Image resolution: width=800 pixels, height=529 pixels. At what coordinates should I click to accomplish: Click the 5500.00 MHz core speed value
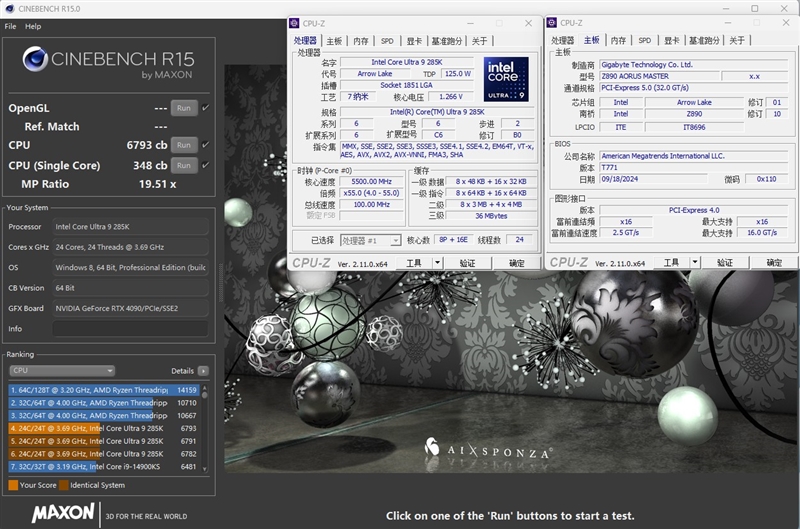(371, 182)
